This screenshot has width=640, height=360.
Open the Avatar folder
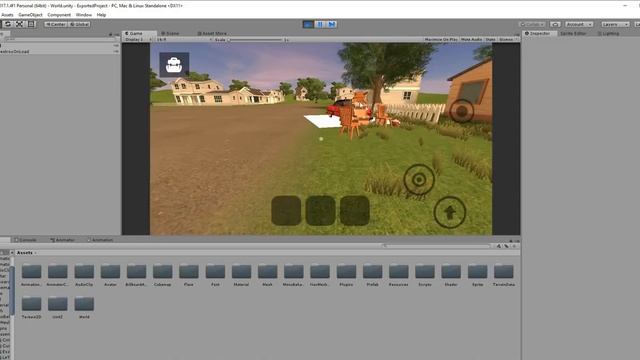pyautogui.click(x=110, y=275)
